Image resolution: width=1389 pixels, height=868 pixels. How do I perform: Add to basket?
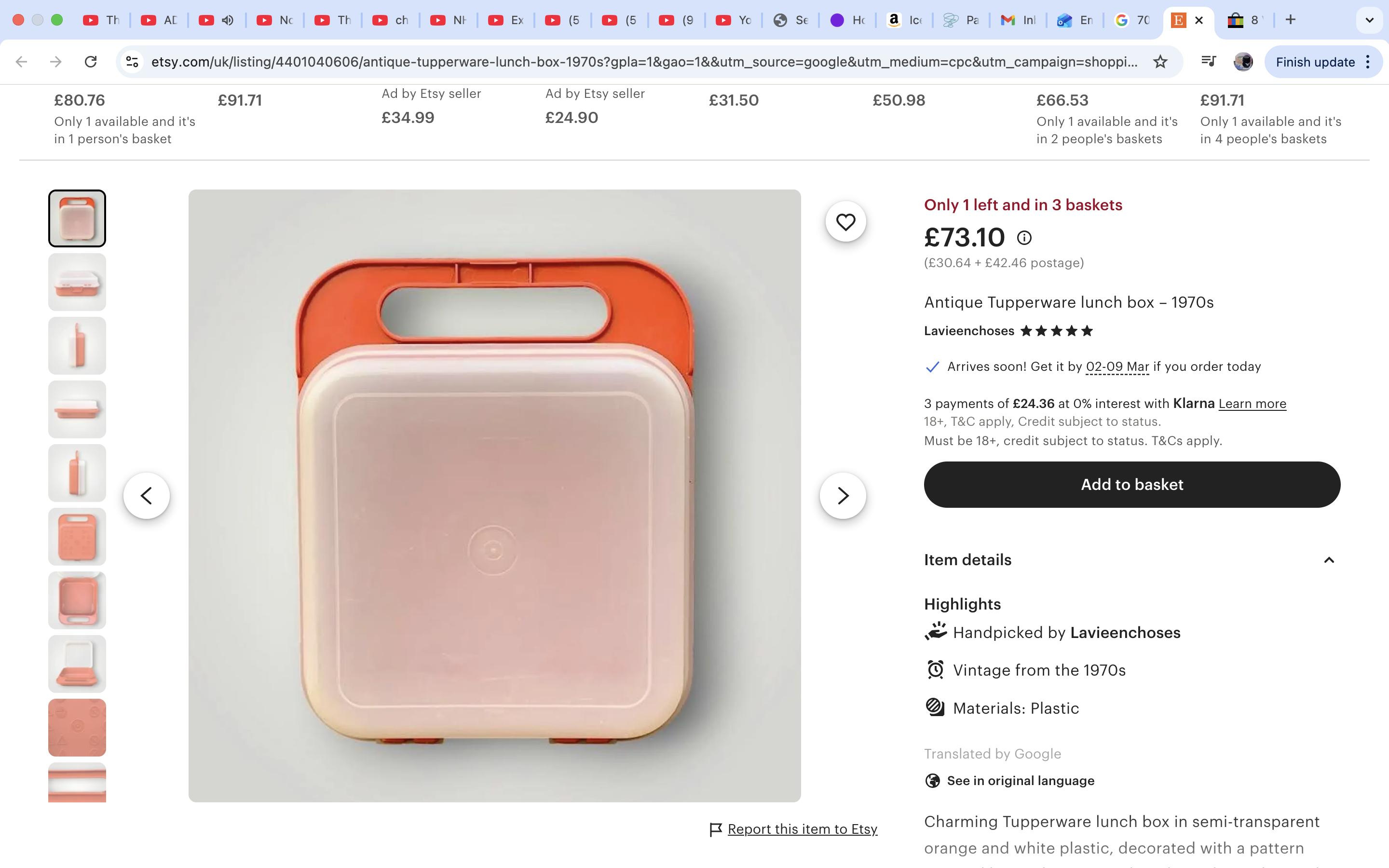1131,485
